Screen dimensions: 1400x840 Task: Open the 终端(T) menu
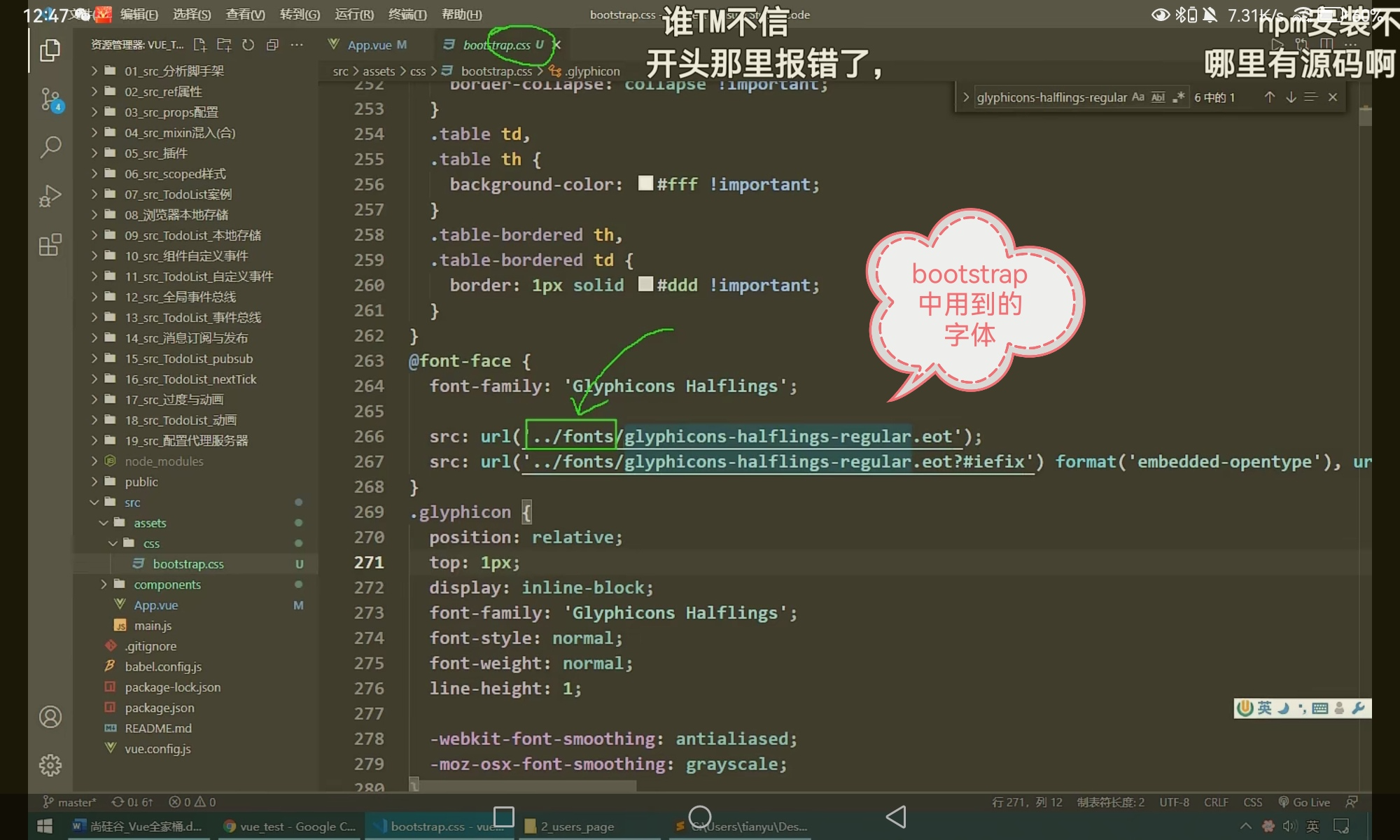pos(407,14)
